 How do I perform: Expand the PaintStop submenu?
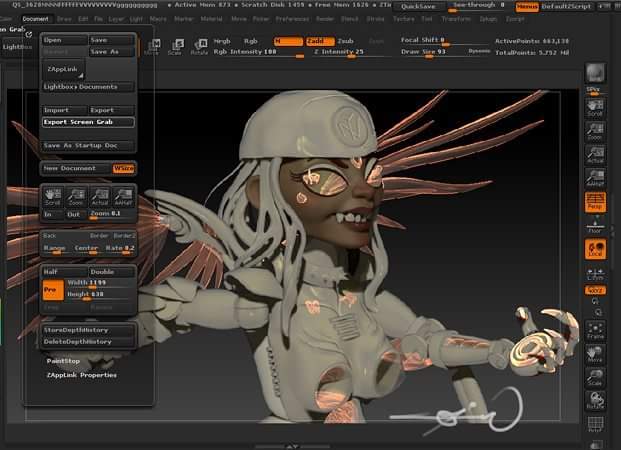63,361
